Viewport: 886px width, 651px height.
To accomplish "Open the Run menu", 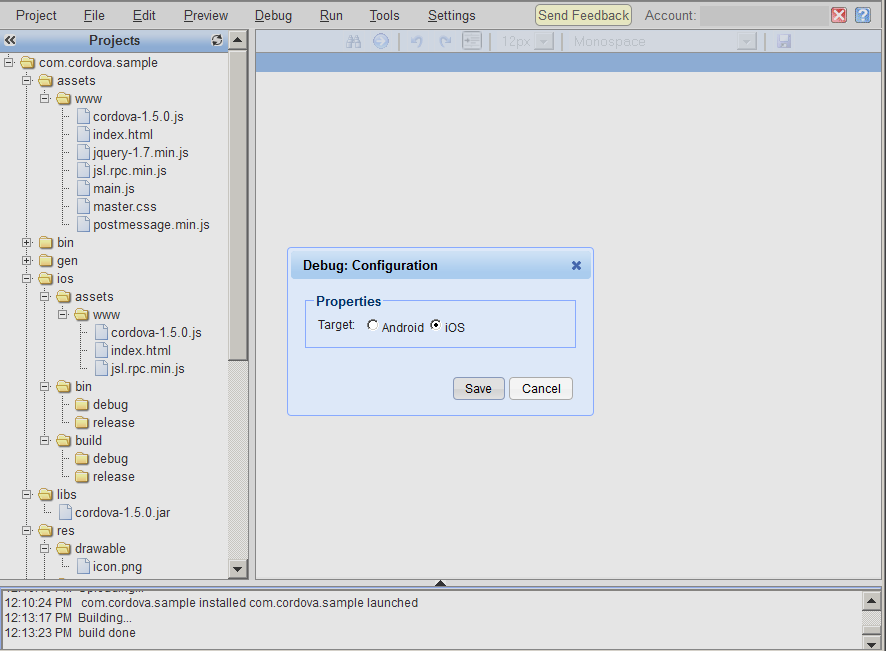I will (x=331, y=16).
